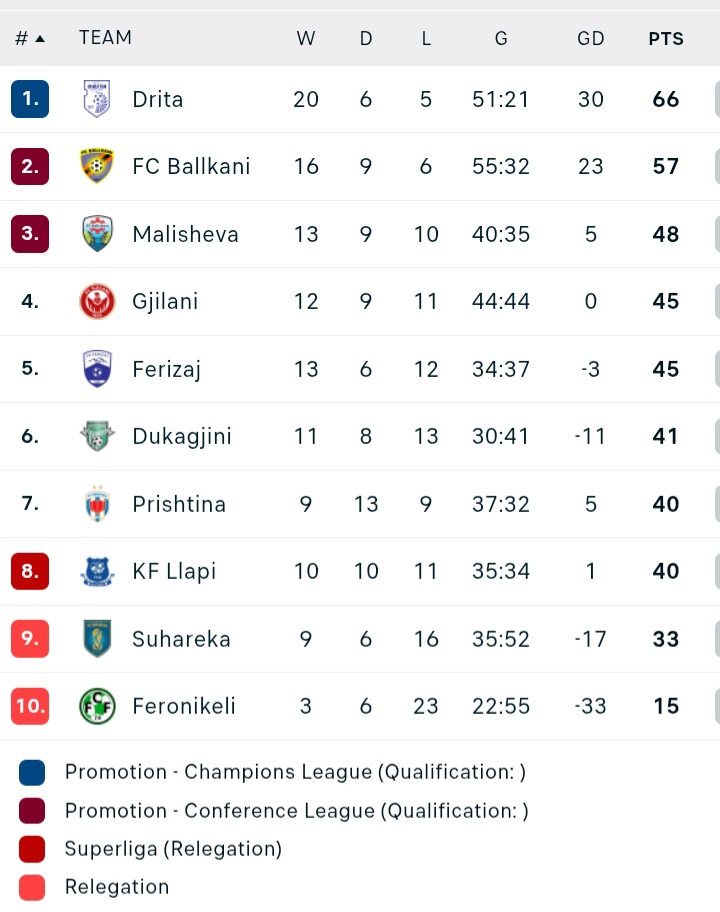Click the red Gjilani crest
Screen dimensions: 720x912
[97, 301]
